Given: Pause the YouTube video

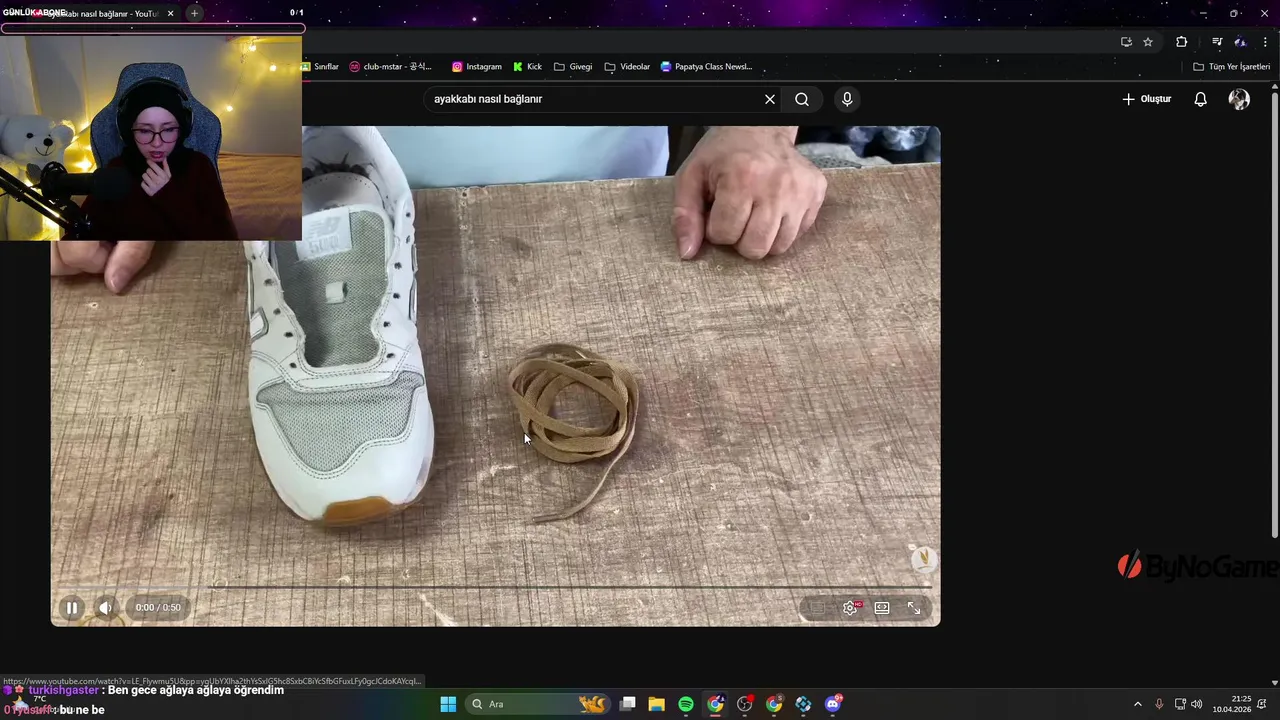Looking at the screenshot, I should pyautogui.click(x=72, y=607).
